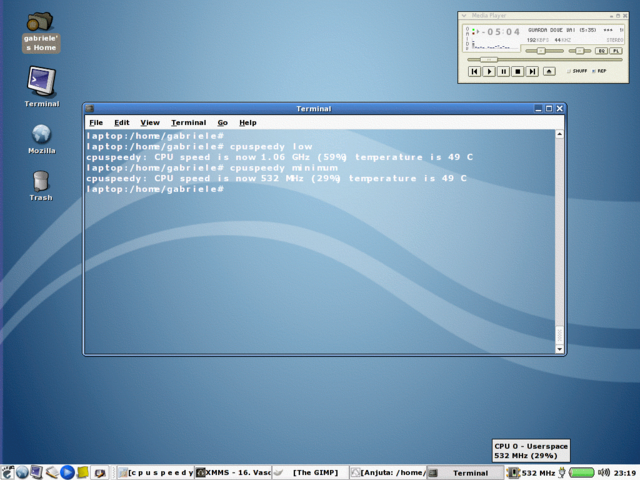The width and height of the screenshot is (640, 480).
Task: Click the Terminal scrollbar thumb
Action: pos(560,335)
